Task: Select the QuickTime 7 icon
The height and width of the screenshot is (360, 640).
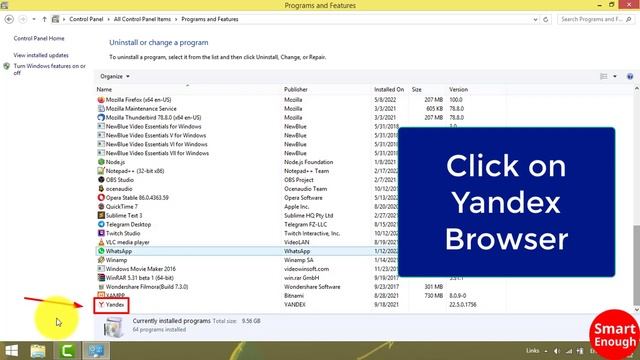Action: [x=101, y=207]
